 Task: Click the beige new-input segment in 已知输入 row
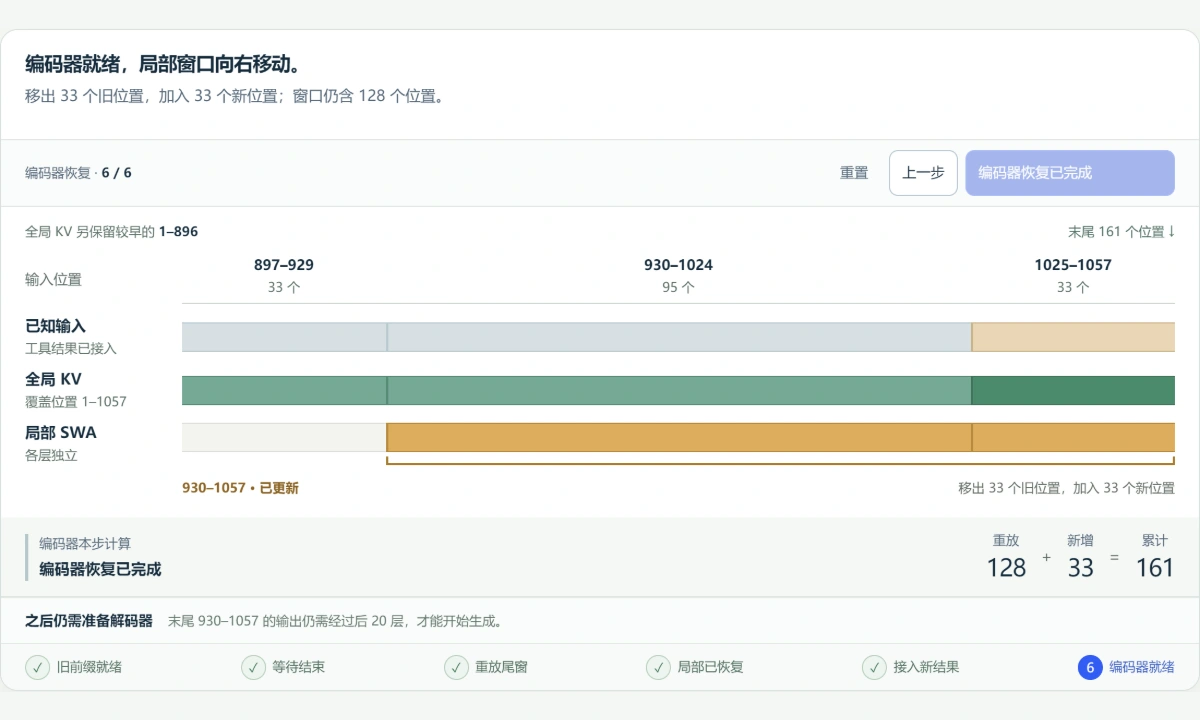click(1073, 337)
